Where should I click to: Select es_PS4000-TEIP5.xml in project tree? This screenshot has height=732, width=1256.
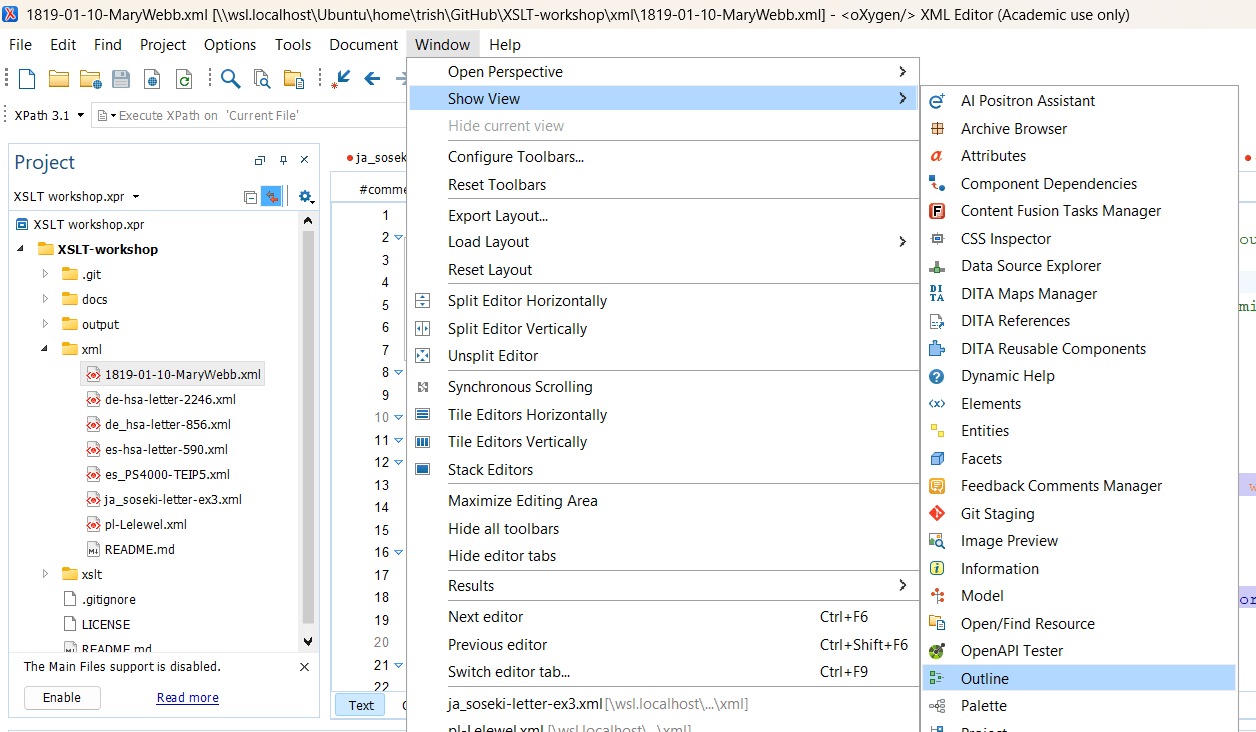(167, 474)
